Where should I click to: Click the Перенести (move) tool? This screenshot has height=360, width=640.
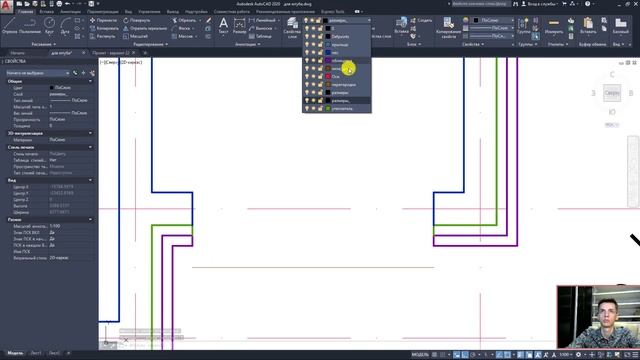pyautogui.click(x=103, y=20)
